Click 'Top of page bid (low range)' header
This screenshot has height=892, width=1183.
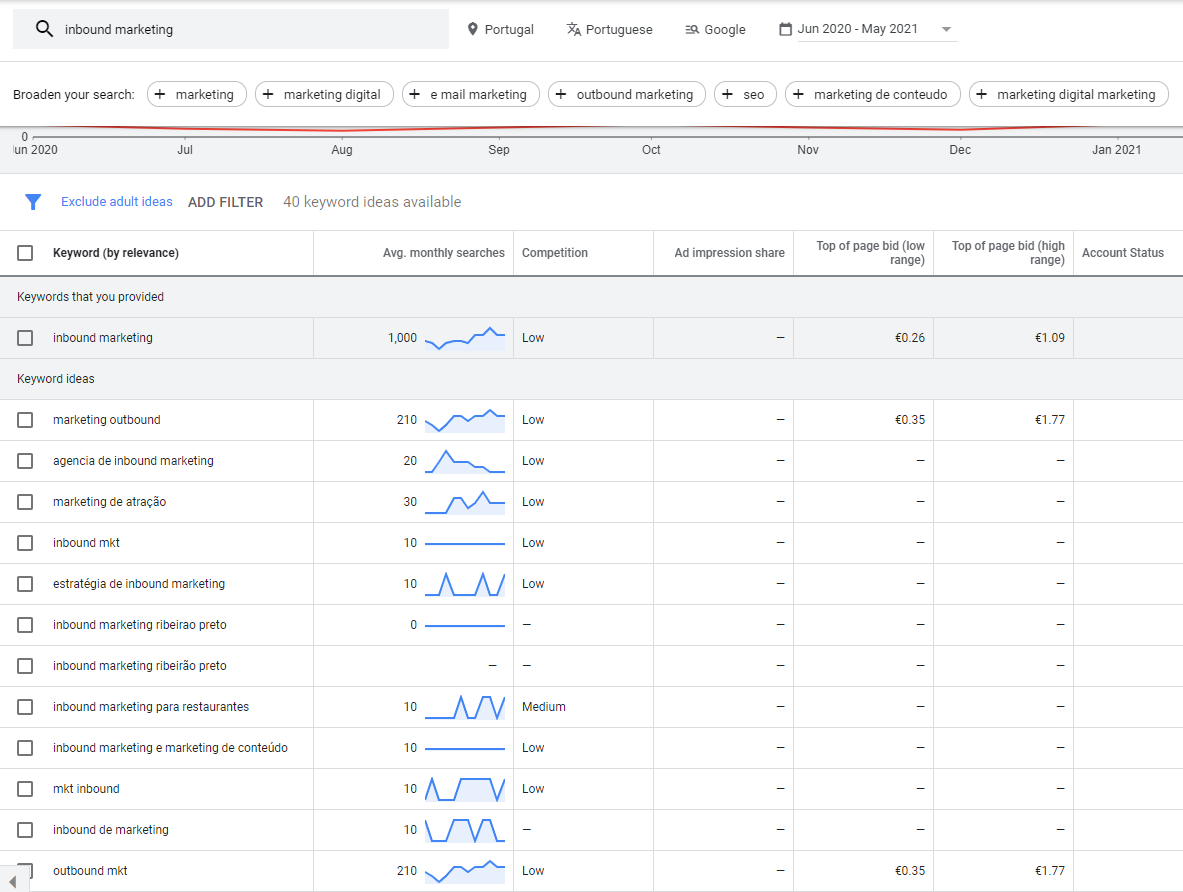[x=870, y=253]
